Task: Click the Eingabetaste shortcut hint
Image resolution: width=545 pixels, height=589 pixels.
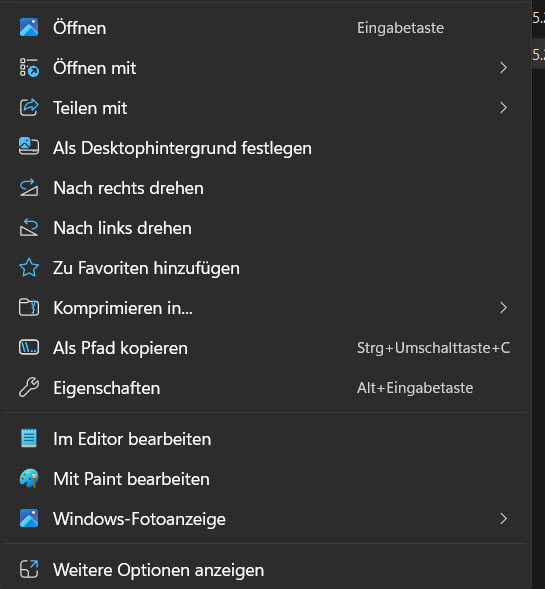Action: pyautogui.click(x=400, y=28)
